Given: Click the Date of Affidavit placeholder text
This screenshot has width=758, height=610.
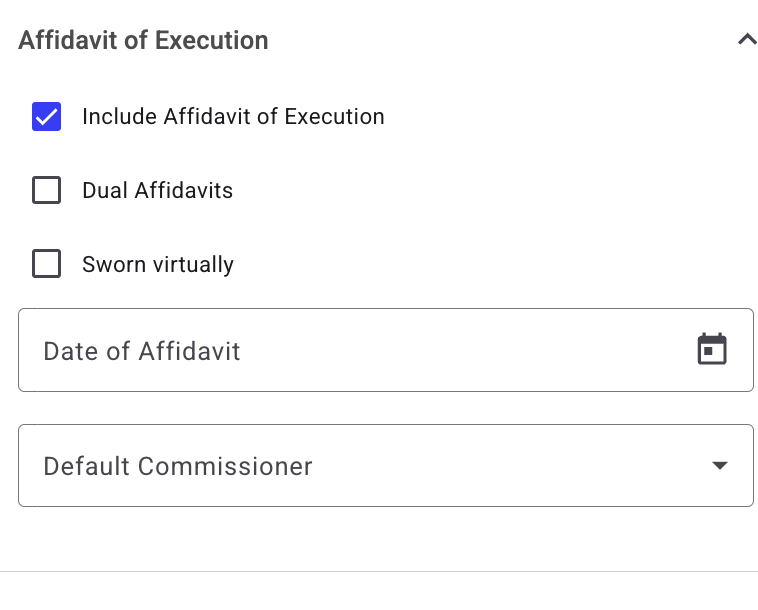Looking at the screenshot, I should click(x=142, y=351).
